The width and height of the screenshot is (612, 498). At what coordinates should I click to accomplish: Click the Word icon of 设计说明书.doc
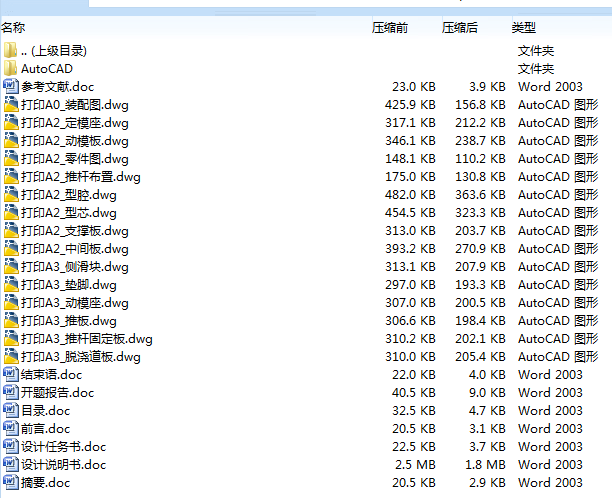click(11, 464)
